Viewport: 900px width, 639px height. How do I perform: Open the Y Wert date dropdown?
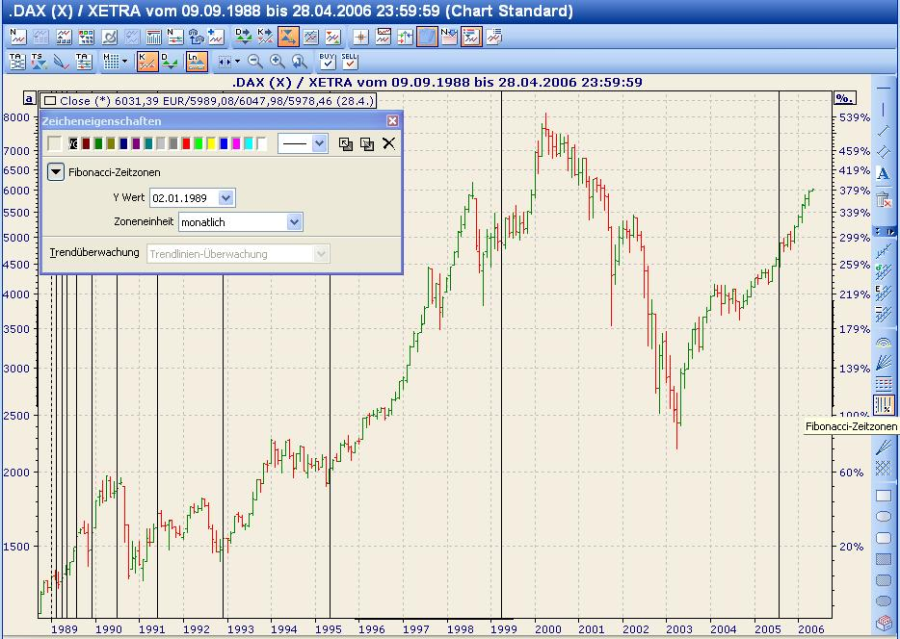(x=225, y=198)
